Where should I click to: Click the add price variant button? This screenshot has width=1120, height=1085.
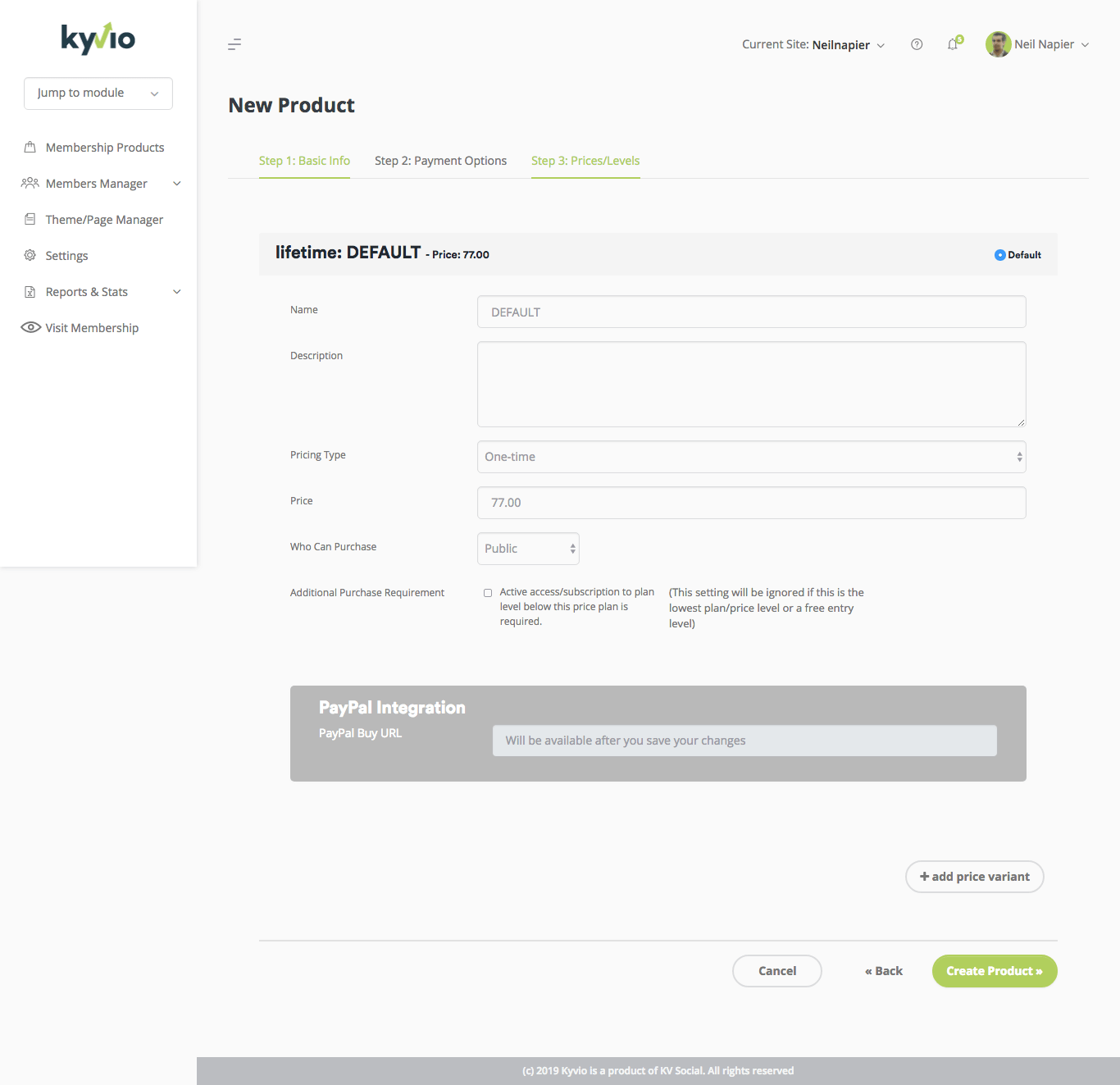tap(974, 877)
